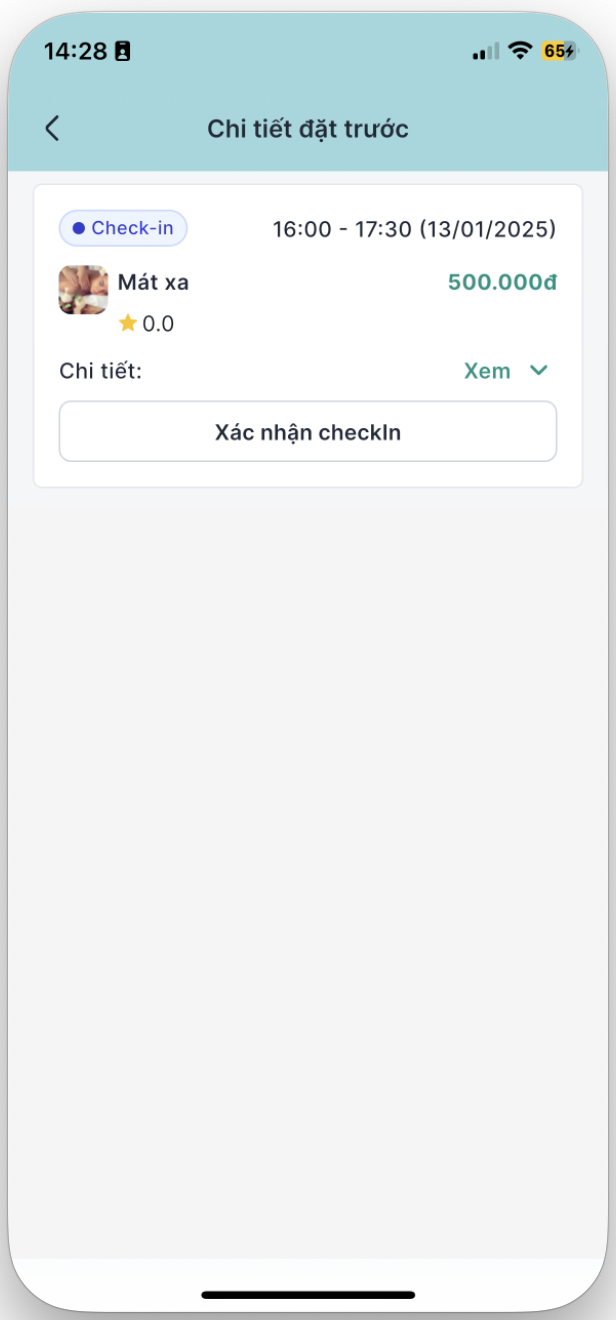
Task: Click the yellow star rating icon
Action: tap(127, 323)
